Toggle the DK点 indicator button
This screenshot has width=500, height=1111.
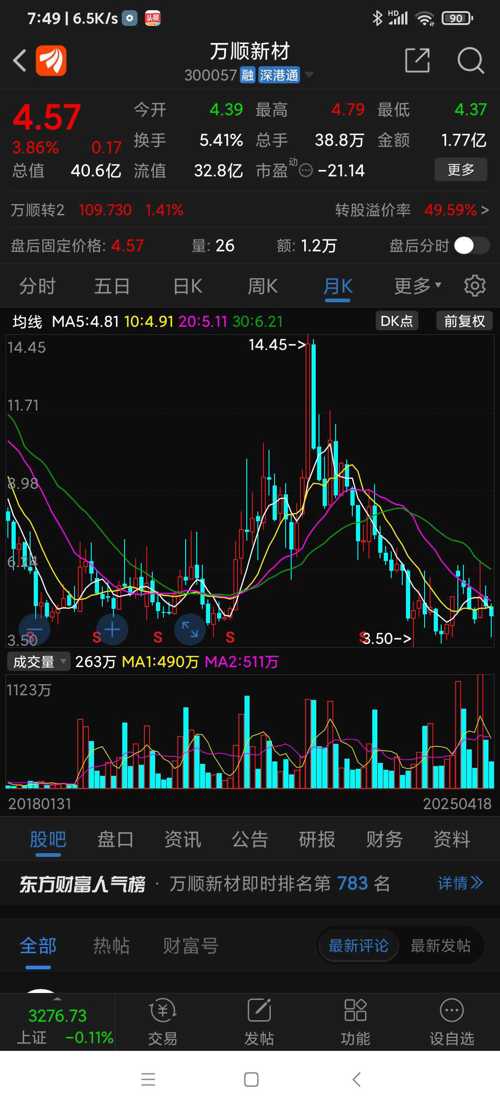point(397,321)
